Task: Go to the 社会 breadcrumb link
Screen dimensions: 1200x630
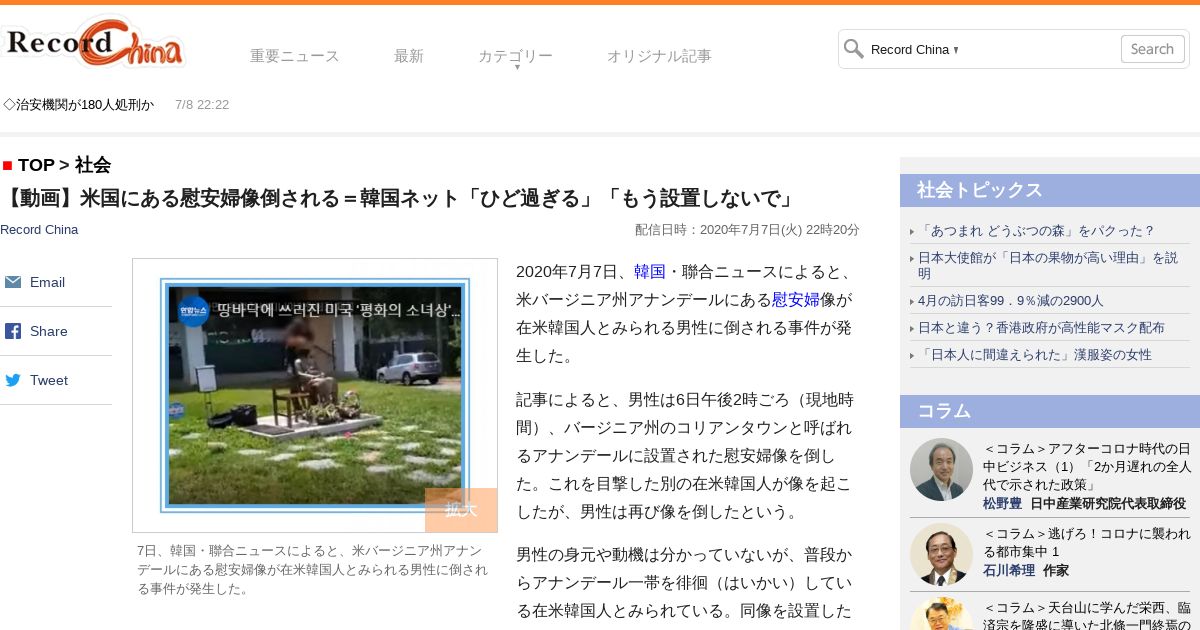Action: pyautogui.click(x=93, y=165)
